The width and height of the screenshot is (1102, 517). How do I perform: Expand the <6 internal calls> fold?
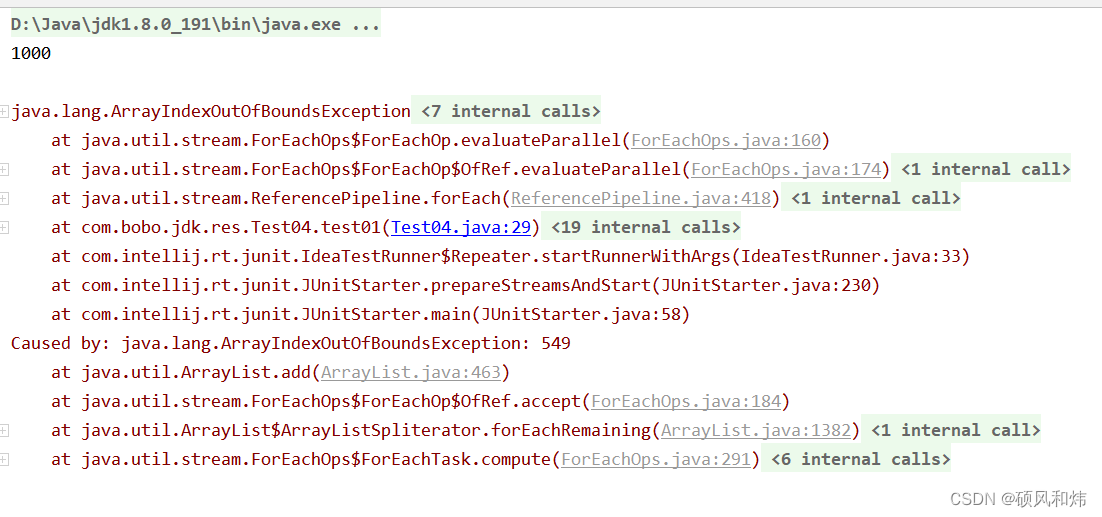tap(861, 460)
